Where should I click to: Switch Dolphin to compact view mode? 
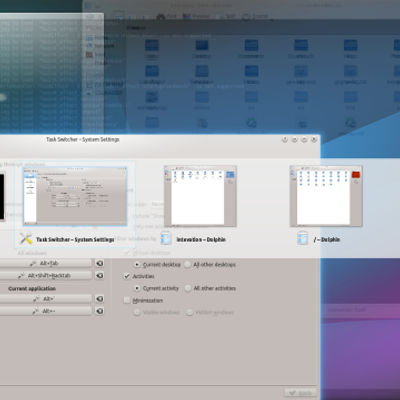130,16
